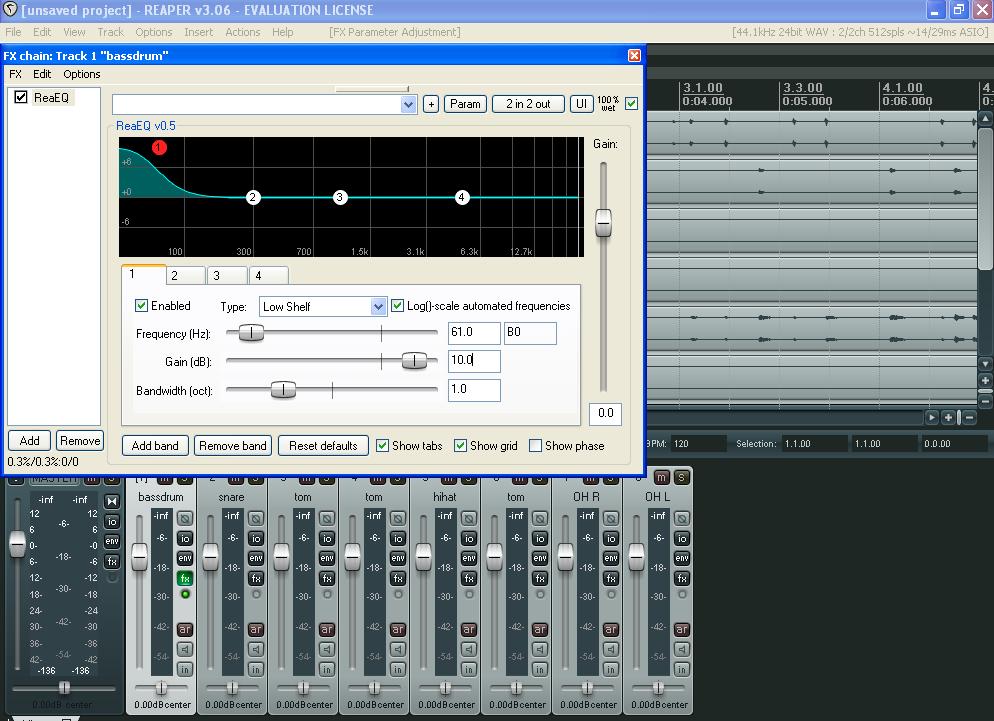
Task: Uncheck the band Enabled checkbox
Action: pyautogui.click(x=141, y=306)
